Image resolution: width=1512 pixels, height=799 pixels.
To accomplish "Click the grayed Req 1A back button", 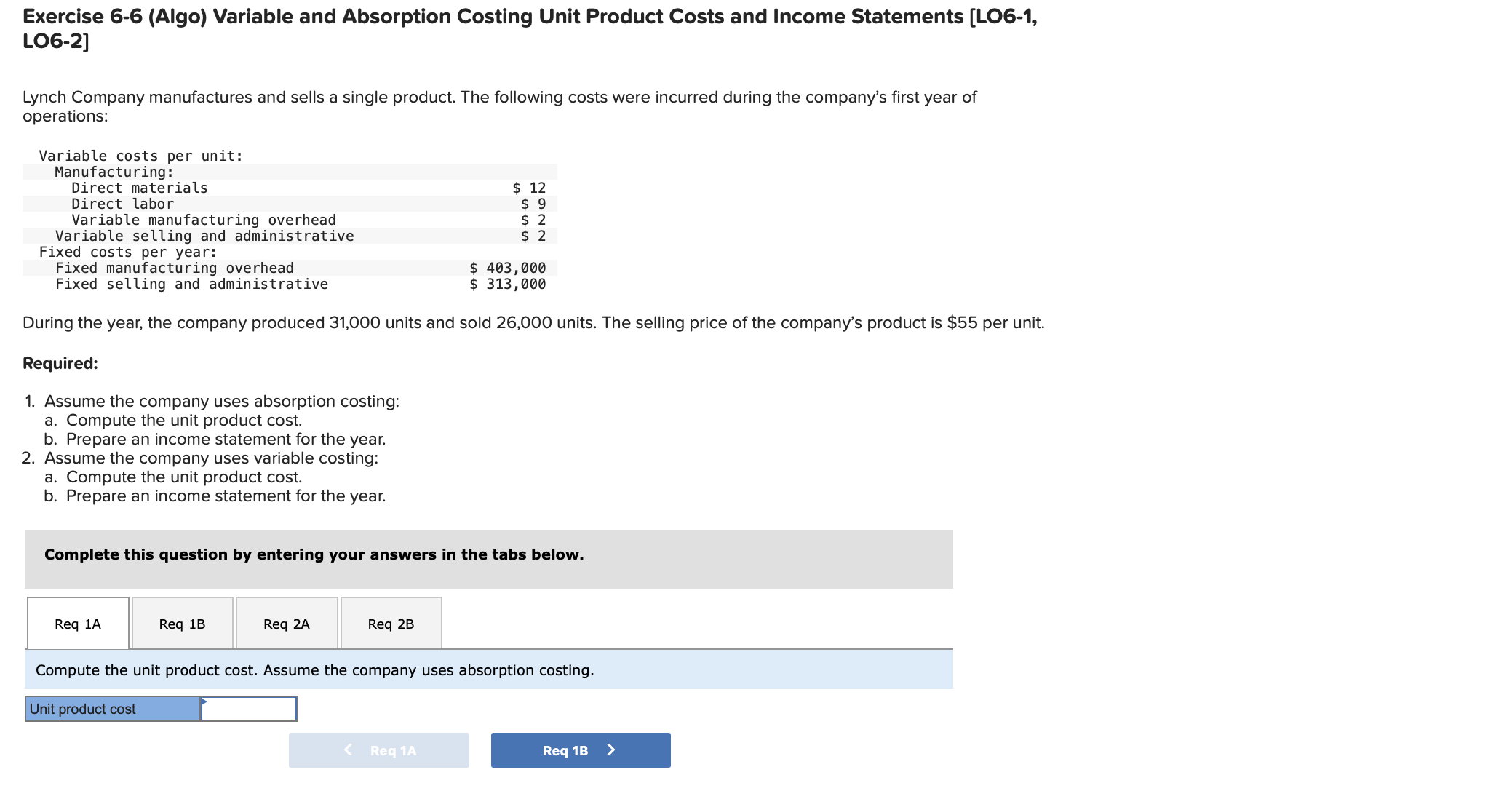I will tap(378, 750).
